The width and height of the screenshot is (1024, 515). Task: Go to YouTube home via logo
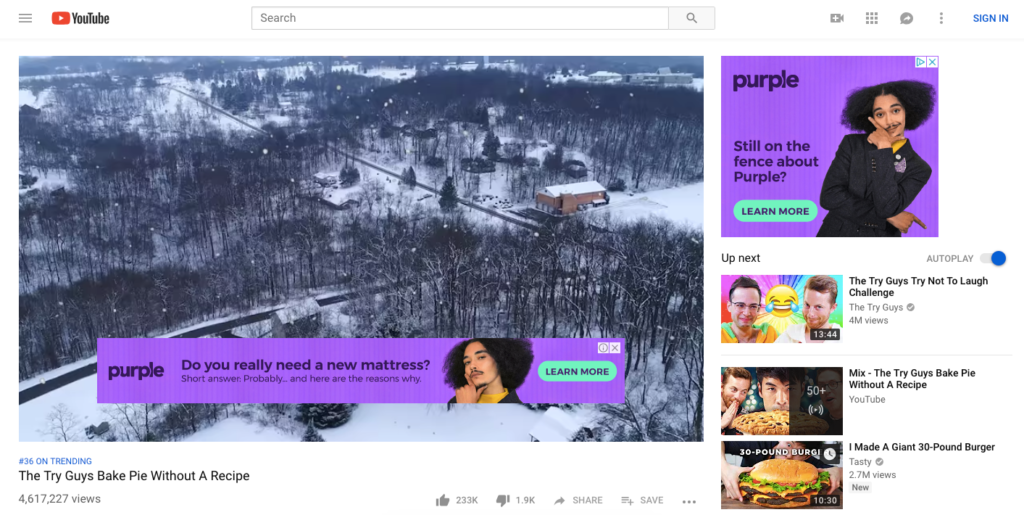click(x=80, y=18)
